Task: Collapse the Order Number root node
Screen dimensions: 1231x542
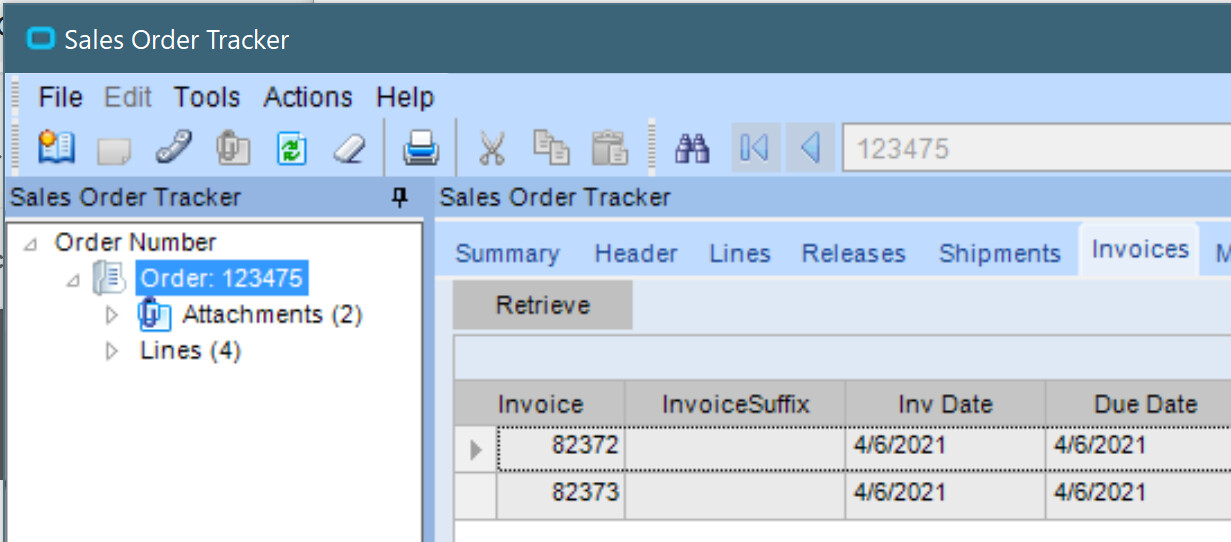Action: point(32,243)
